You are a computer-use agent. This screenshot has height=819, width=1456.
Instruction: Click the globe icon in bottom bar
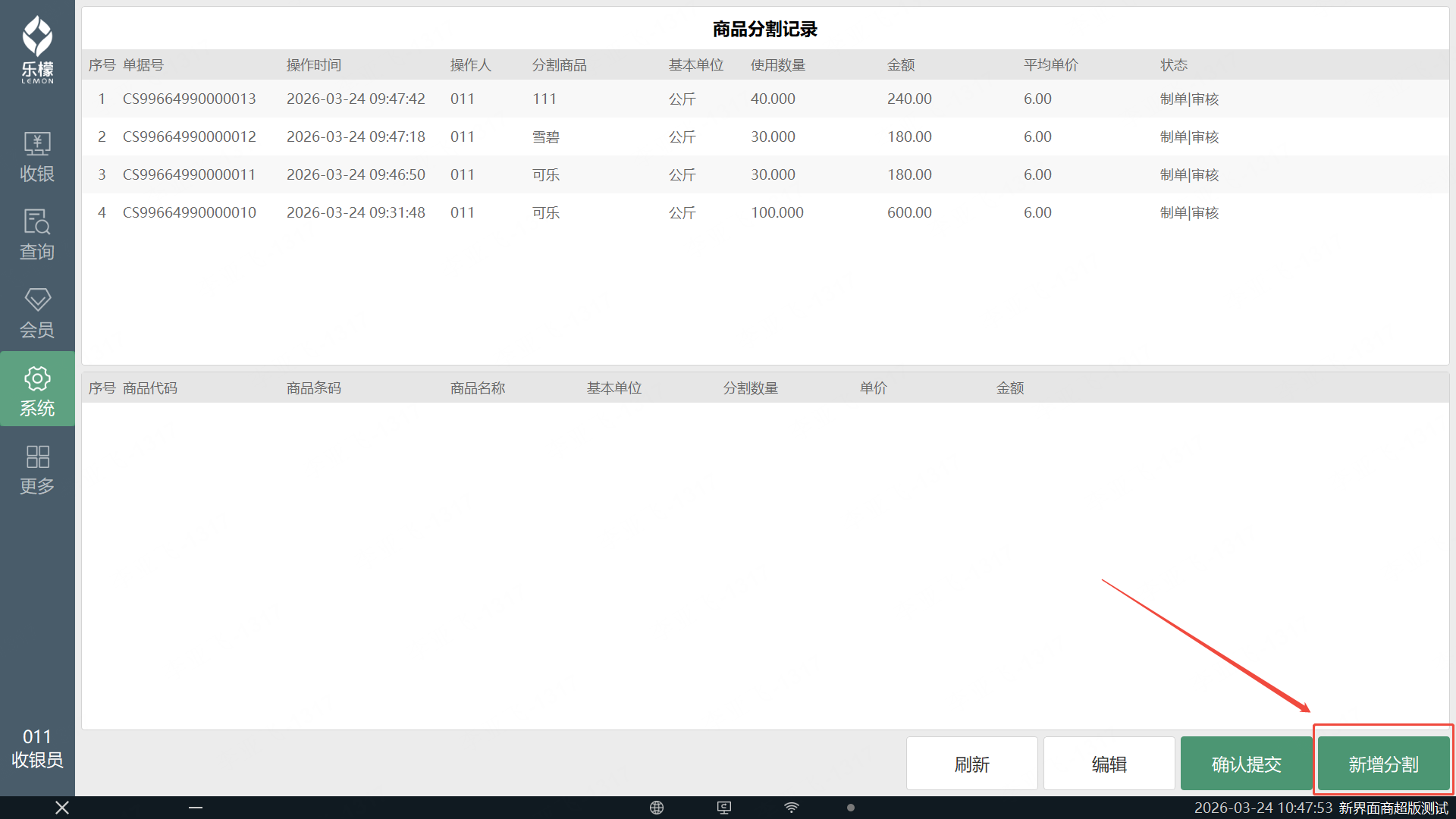pyautogui.click(x=657, y=808)
